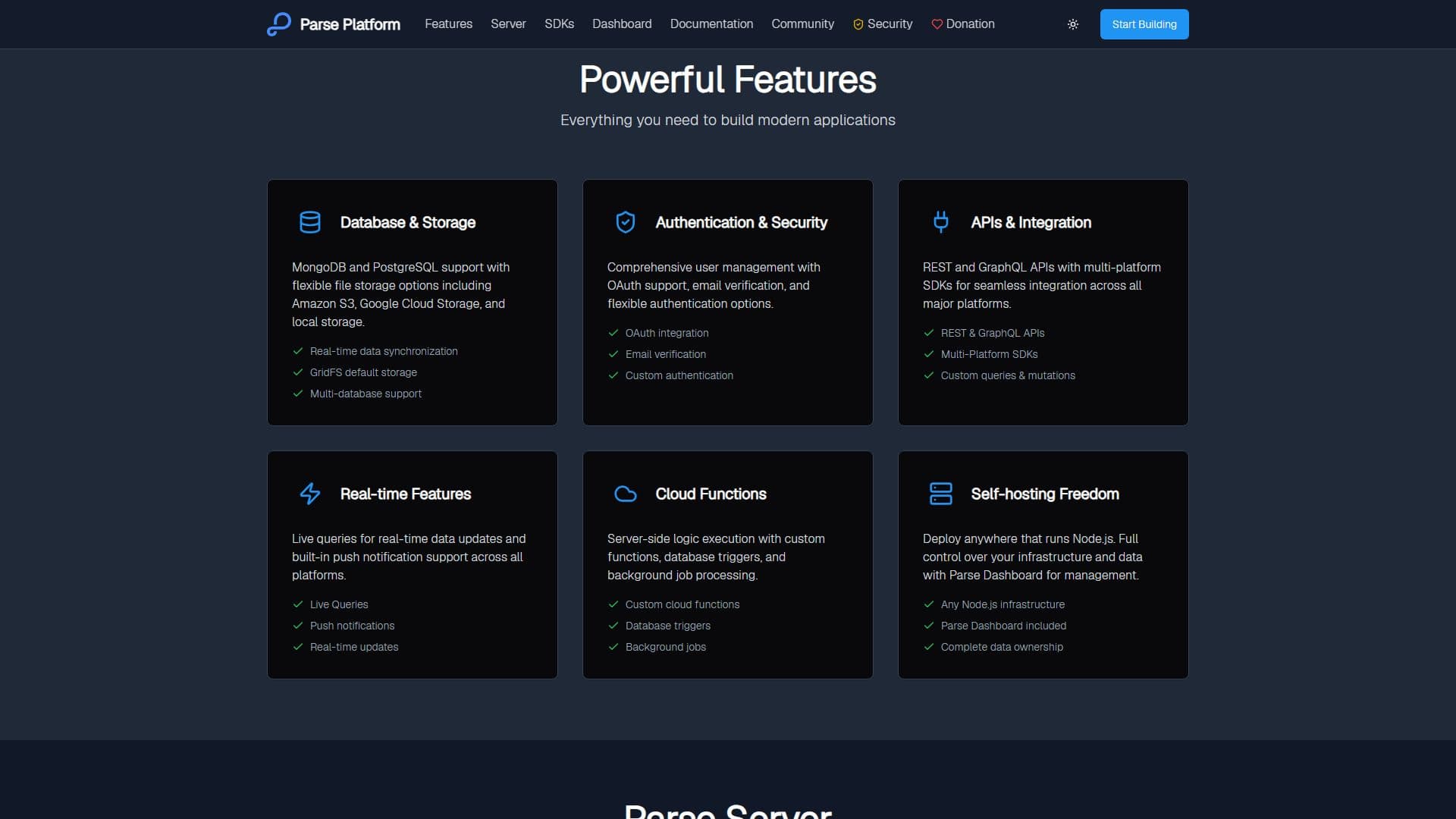
Task: Click the 'Complete data ownership' list text
Action: coord(1002,647)
